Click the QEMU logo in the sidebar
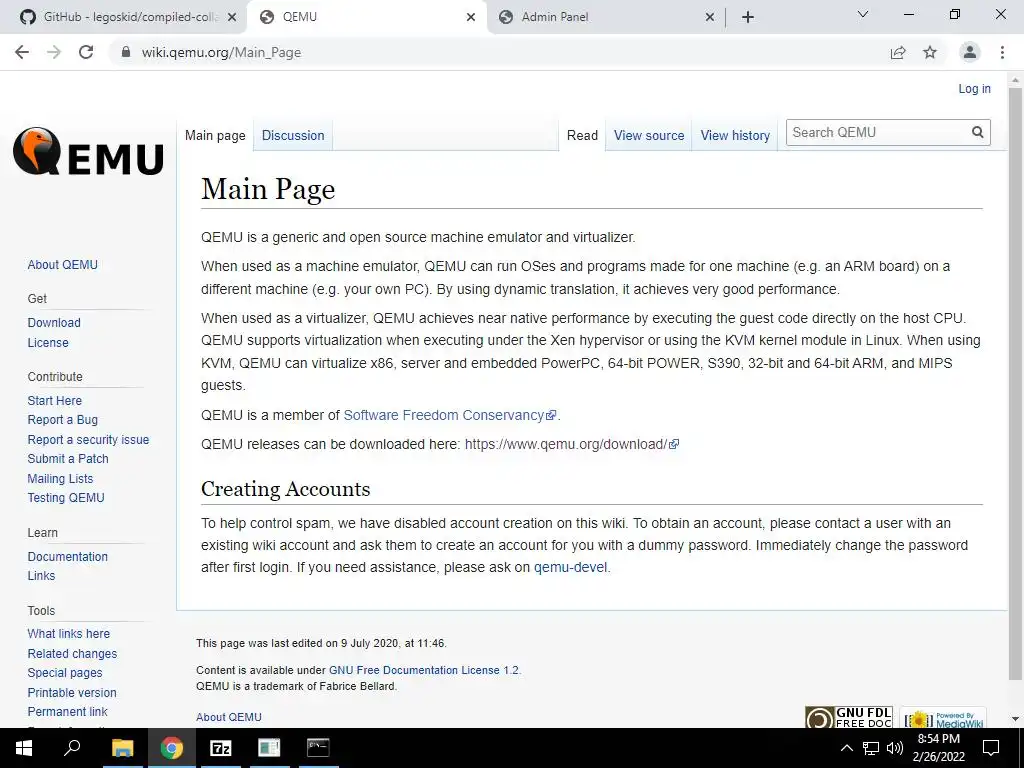 point(88,152)
